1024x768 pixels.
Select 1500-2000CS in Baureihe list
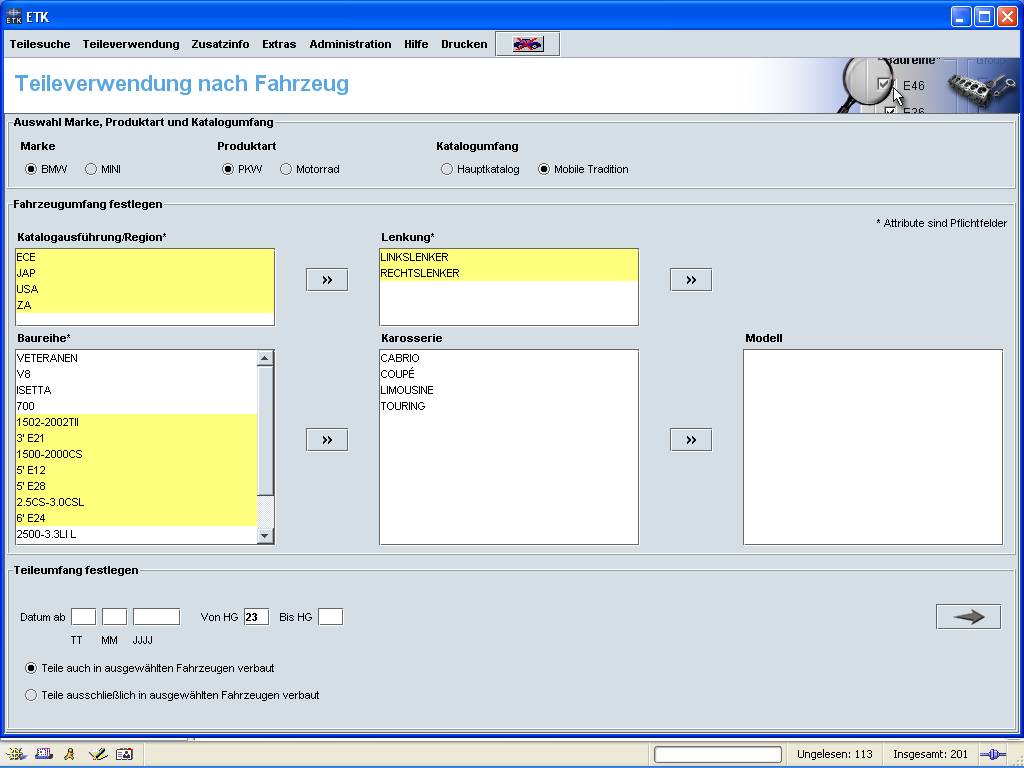136,454
